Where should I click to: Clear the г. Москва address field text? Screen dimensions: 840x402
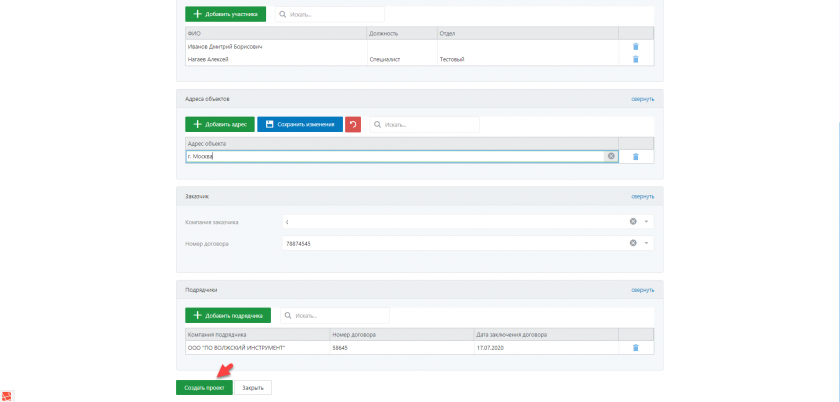[x=611, y=156]
